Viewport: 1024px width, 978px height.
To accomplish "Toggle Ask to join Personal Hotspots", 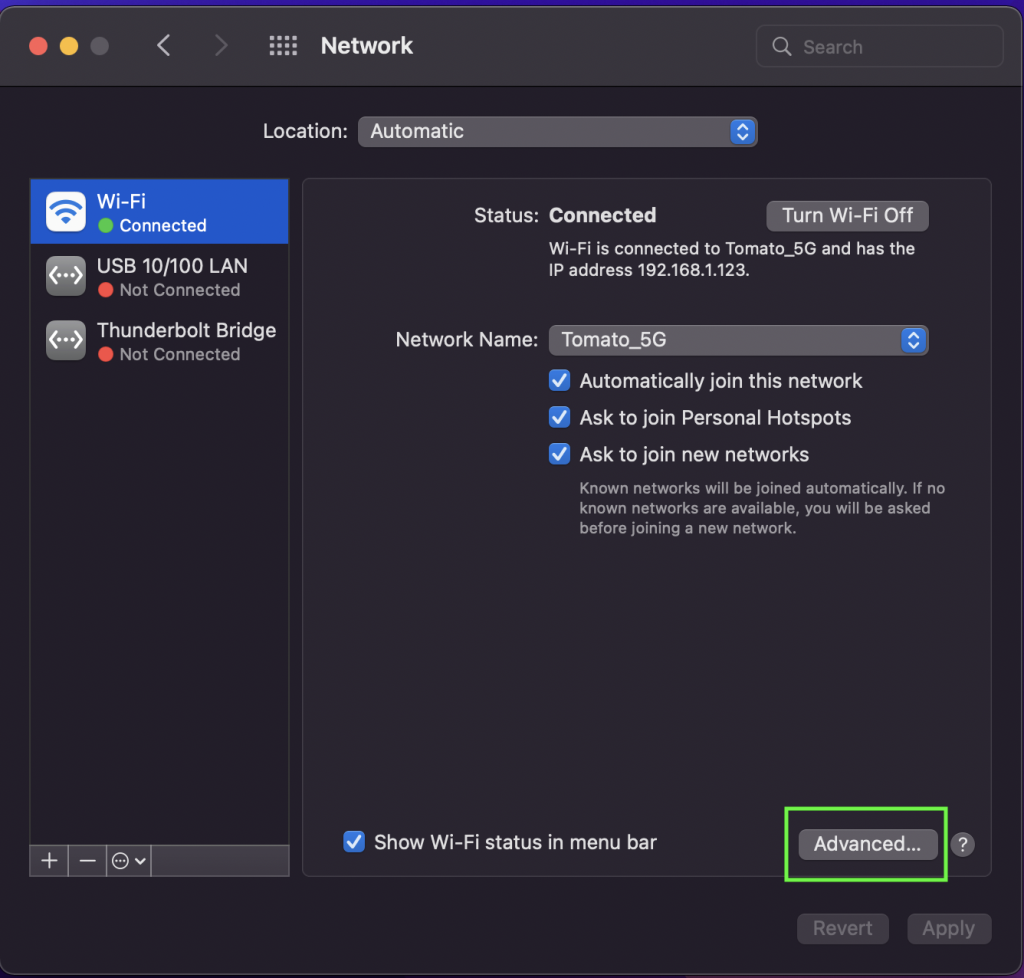I will pyautogui.click(x=560, y=417).
